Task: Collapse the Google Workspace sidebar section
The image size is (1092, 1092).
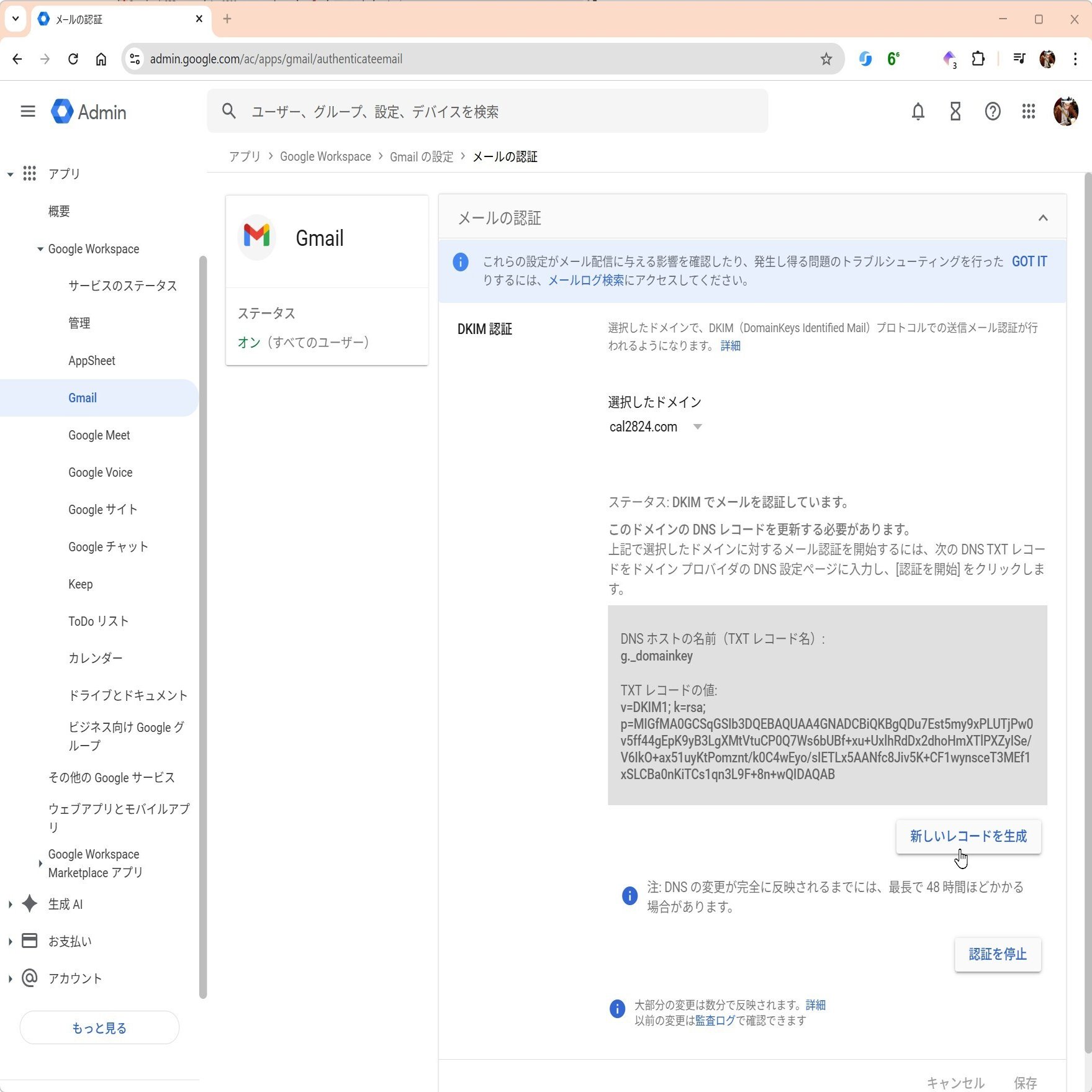Action: 40,249
